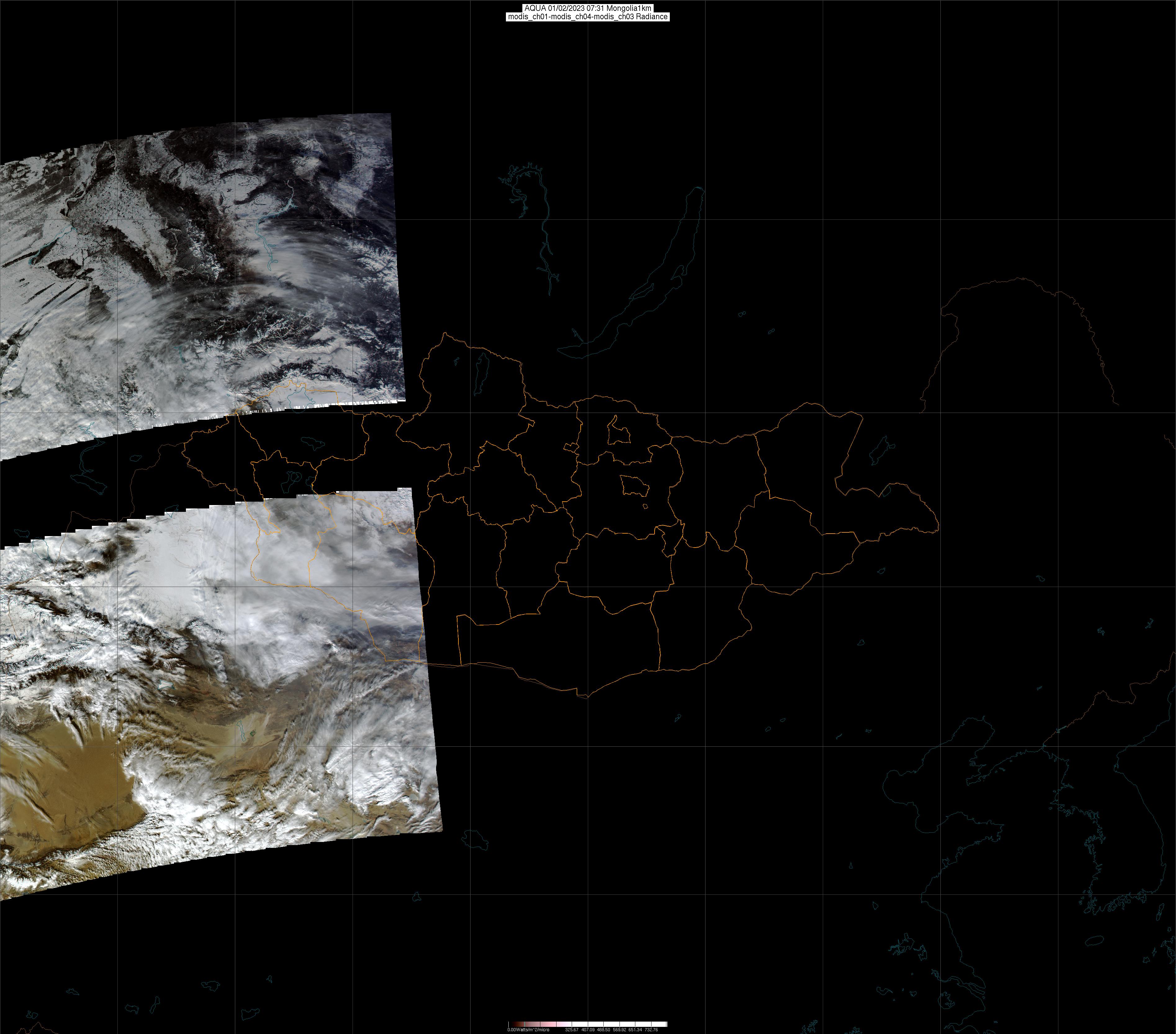Image resolution: width=1176 pixels, height=1034 pixels.
Task: Click the southernmost point of Mongolia's border
Action: (587, 698)
